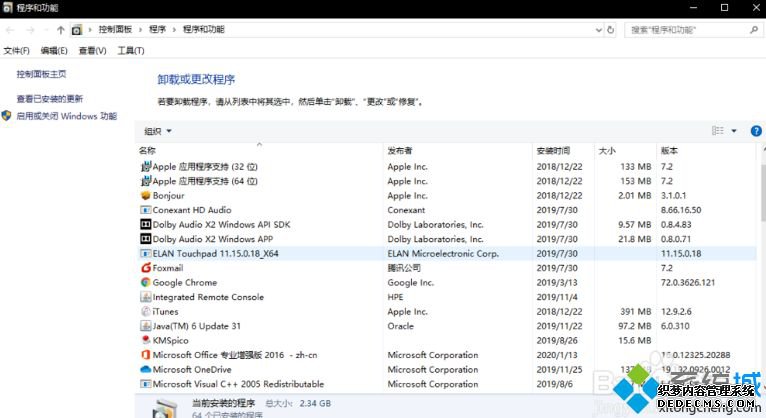Click the forward navigation arrow
The height and width of the screenshot is (418, 766).
pyautogui.click(x=30, y=30)
